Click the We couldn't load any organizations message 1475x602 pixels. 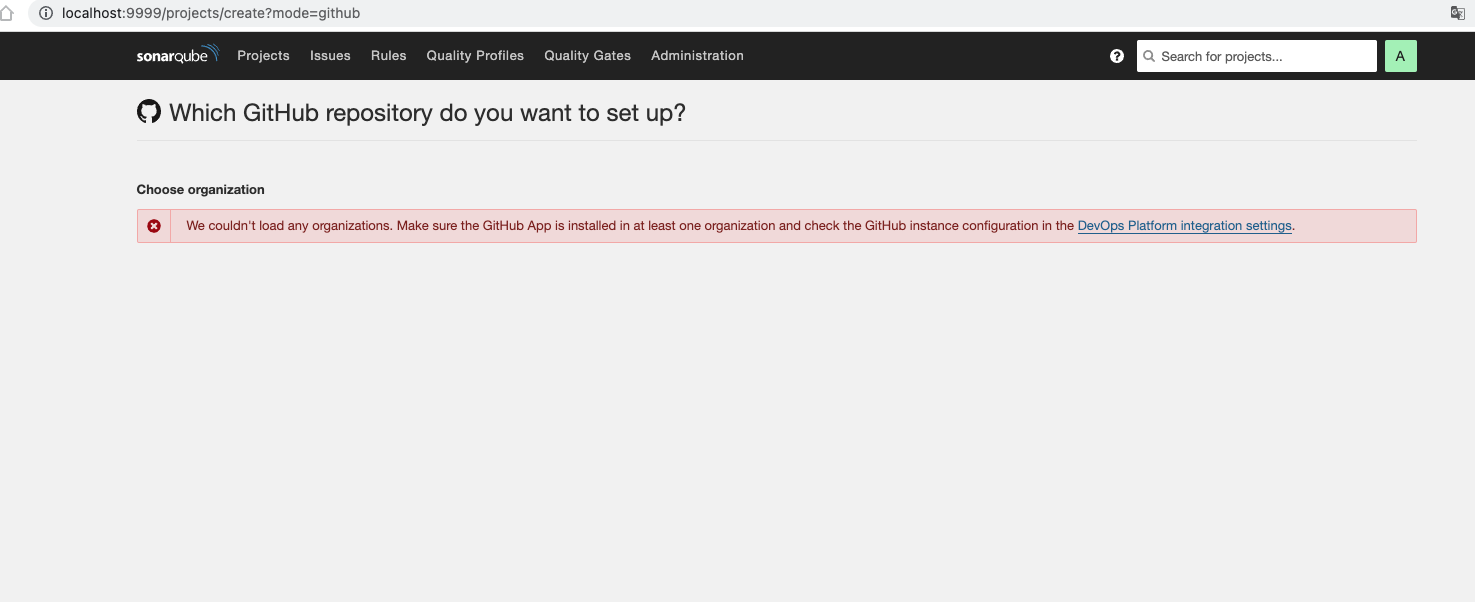tap(740, 226)
